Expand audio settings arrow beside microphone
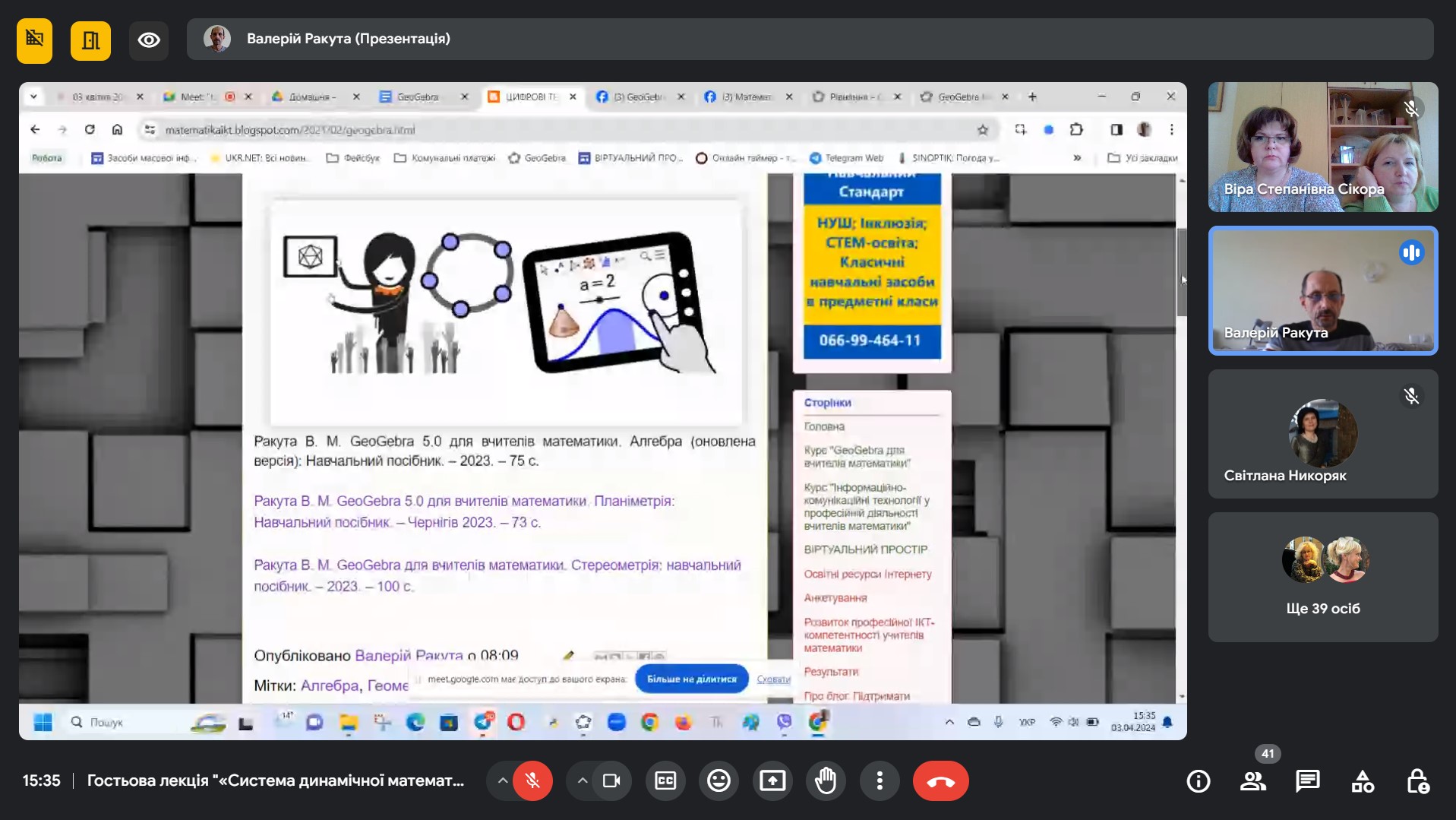The height and width of the screenshot is (820, 1456). point(502,780)
